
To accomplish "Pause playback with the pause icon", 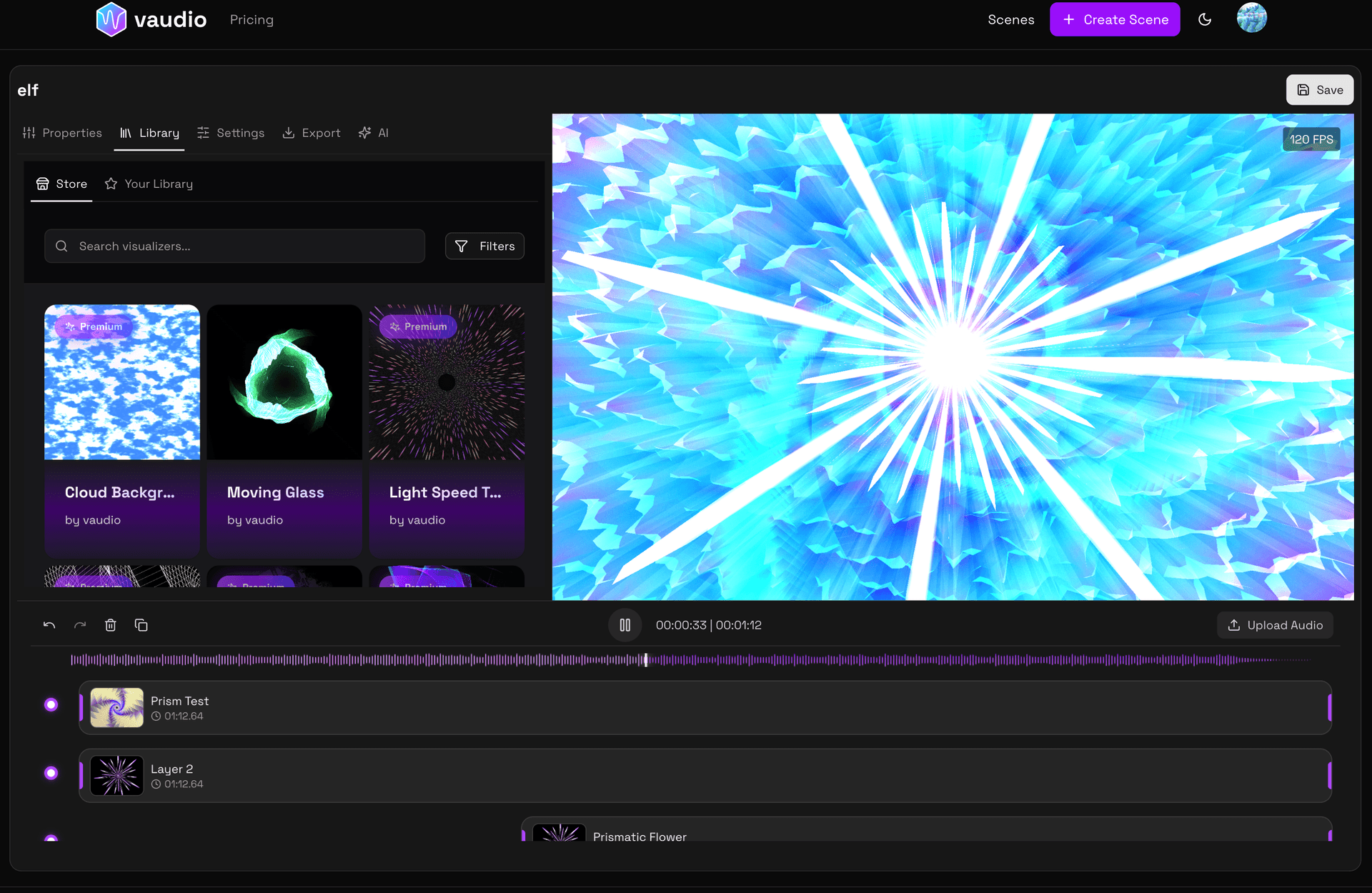I will [625, 624].
